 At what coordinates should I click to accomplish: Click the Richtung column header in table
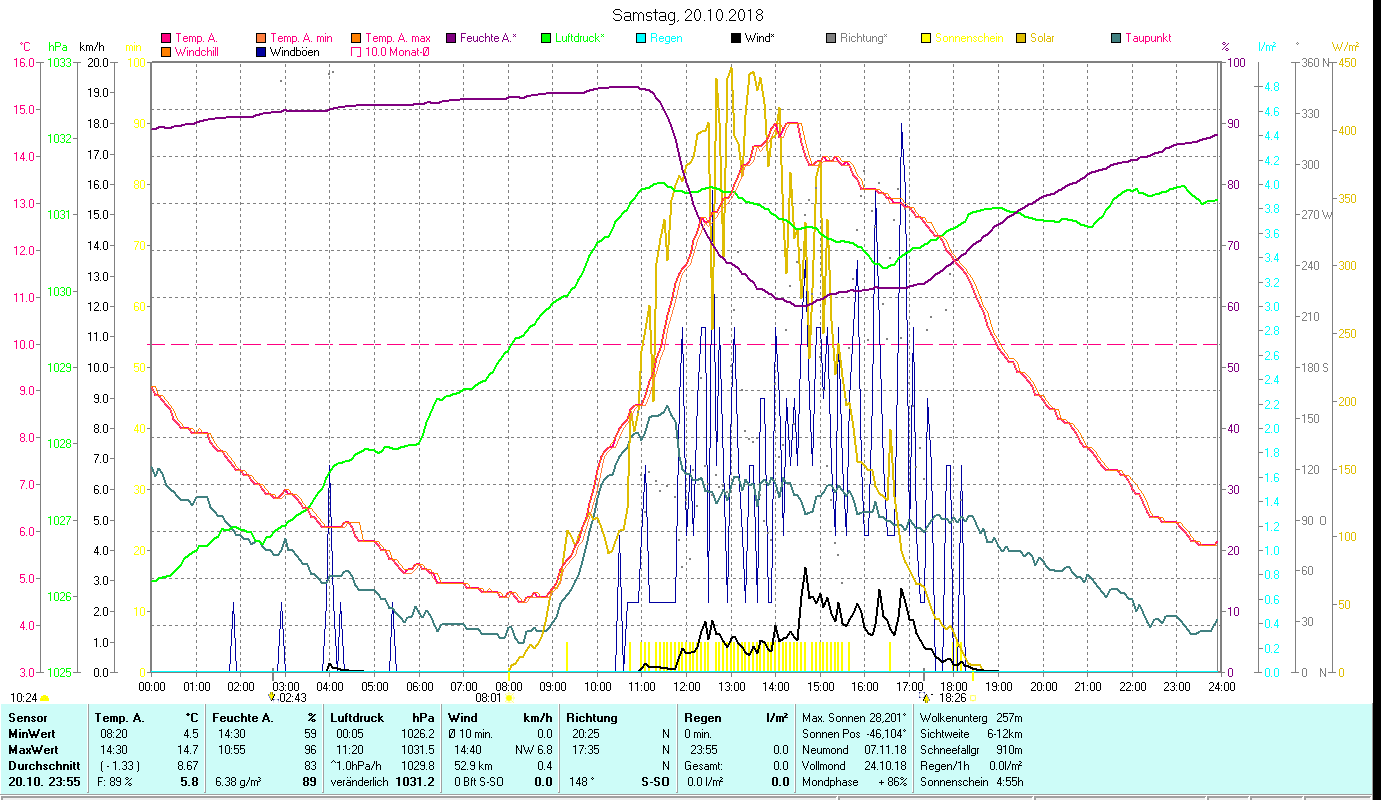coord(592,718)
